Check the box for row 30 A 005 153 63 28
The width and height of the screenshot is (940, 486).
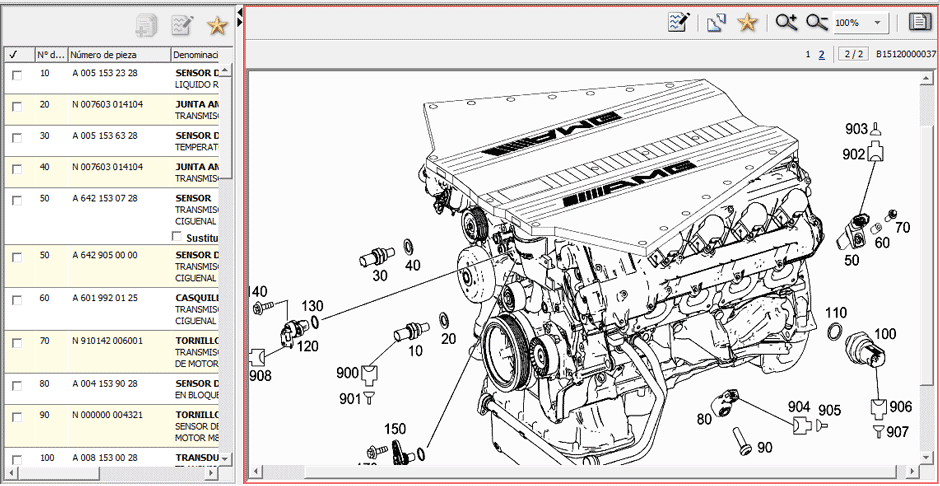[17, 138]
